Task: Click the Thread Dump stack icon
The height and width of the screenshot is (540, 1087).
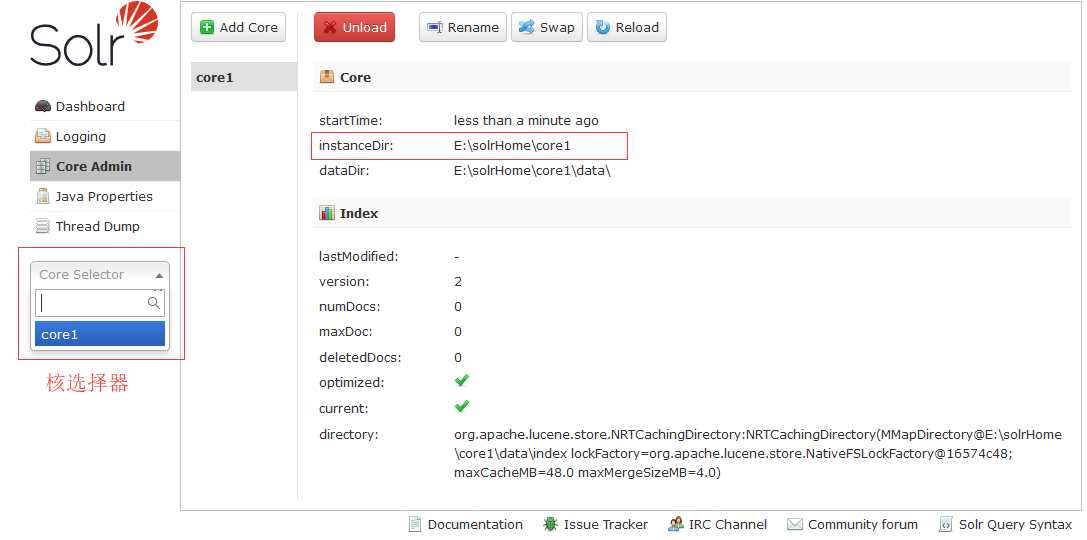Action: (x=43, y=226)
